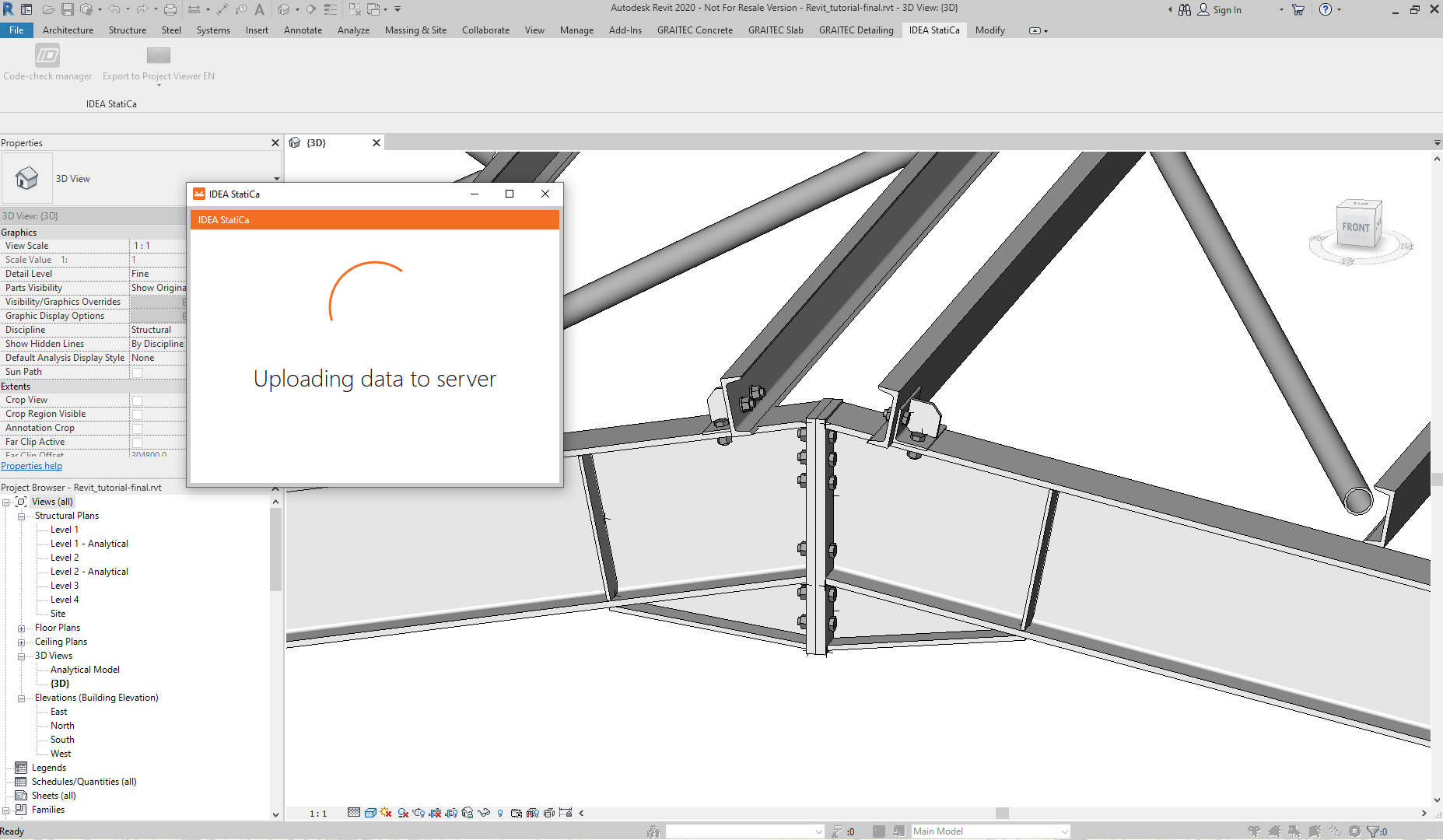The image size is (1443, 840).
Task: Open Temporary Hide/Isolate glasses icon
Action: [x=484, y=813]
